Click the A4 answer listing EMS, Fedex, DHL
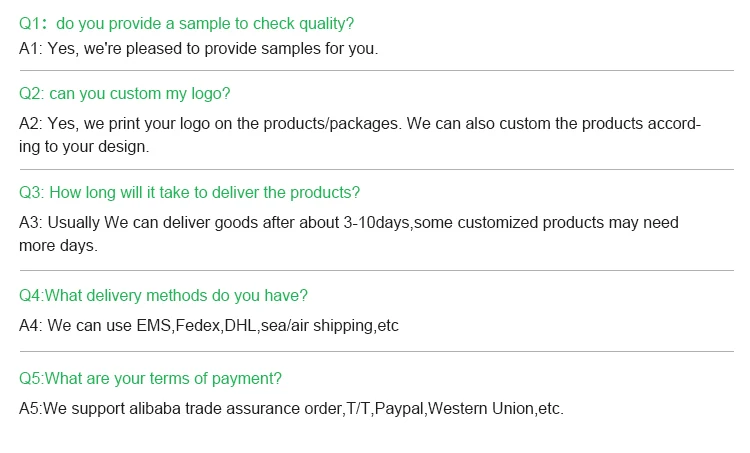750x453 pixels. click(x=209, y=326)
